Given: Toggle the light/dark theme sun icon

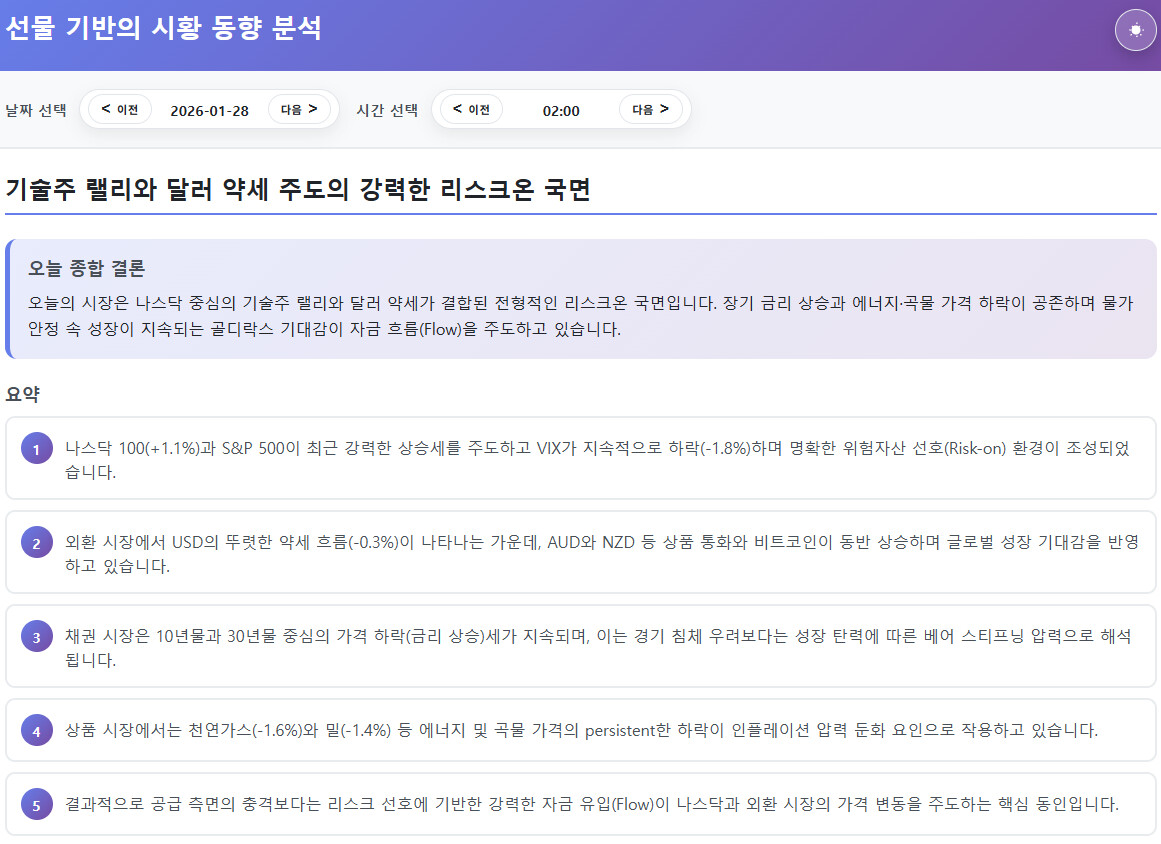Looking at the screenshot, I should click(1135, 29).
